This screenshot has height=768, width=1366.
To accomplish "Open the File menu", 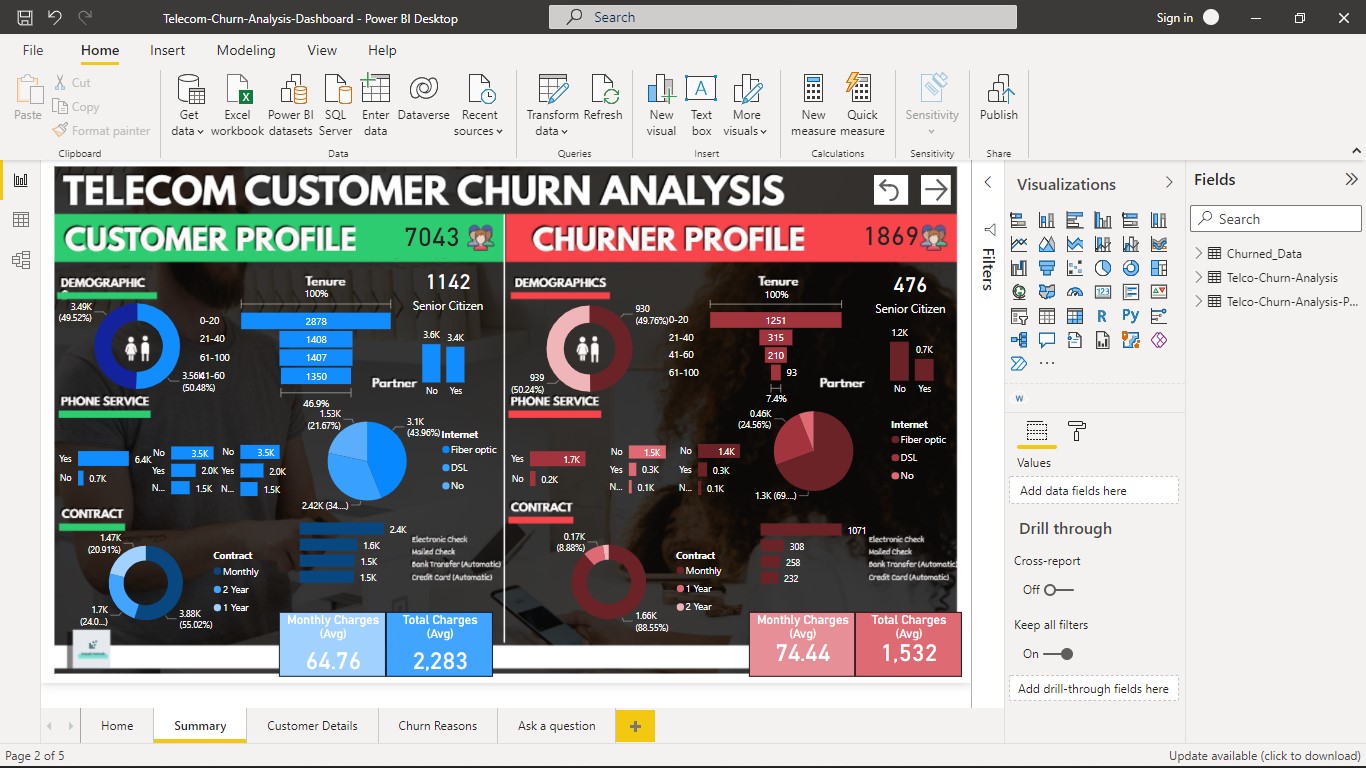I will (33, 50).
